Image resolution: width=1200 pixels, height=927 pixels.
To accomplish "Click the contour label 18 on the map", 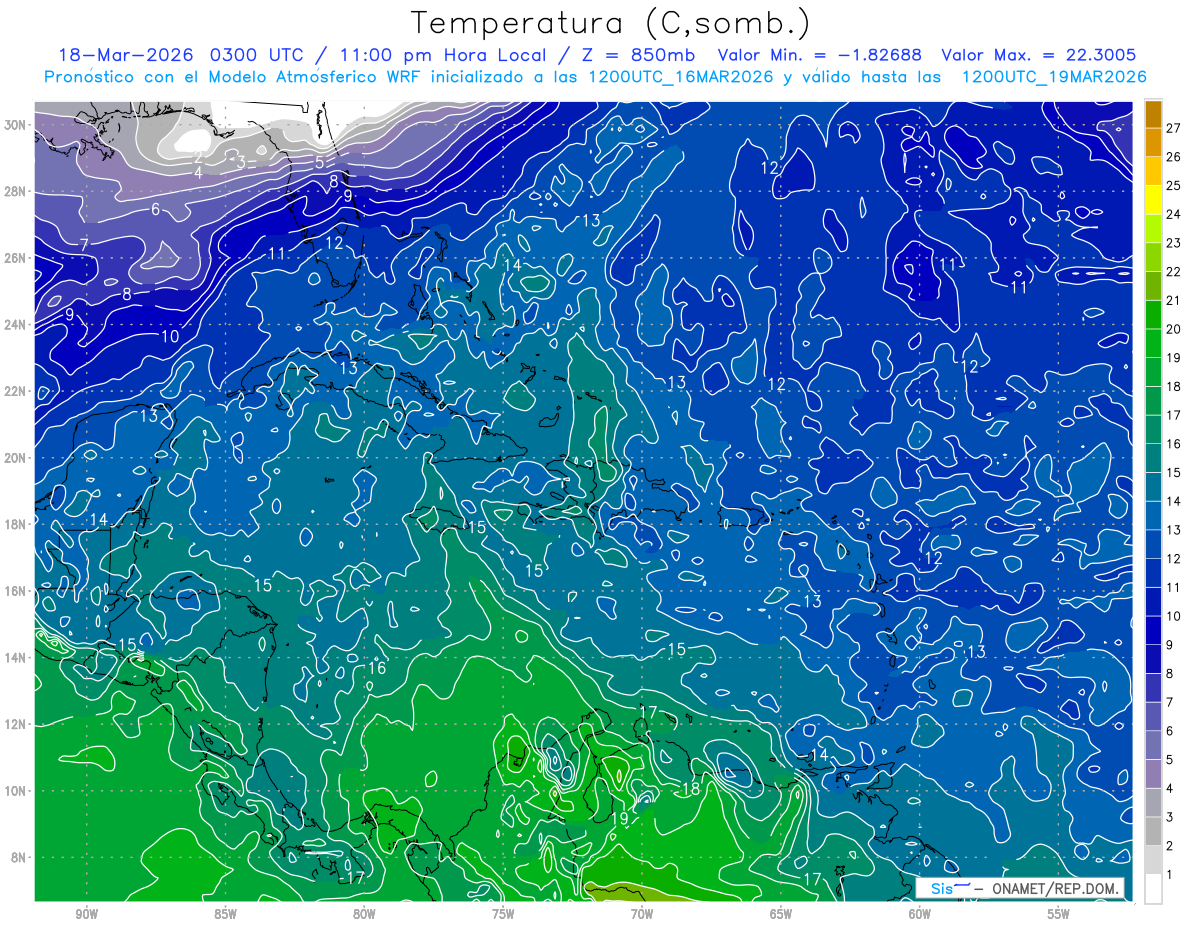I will point(690,789).
